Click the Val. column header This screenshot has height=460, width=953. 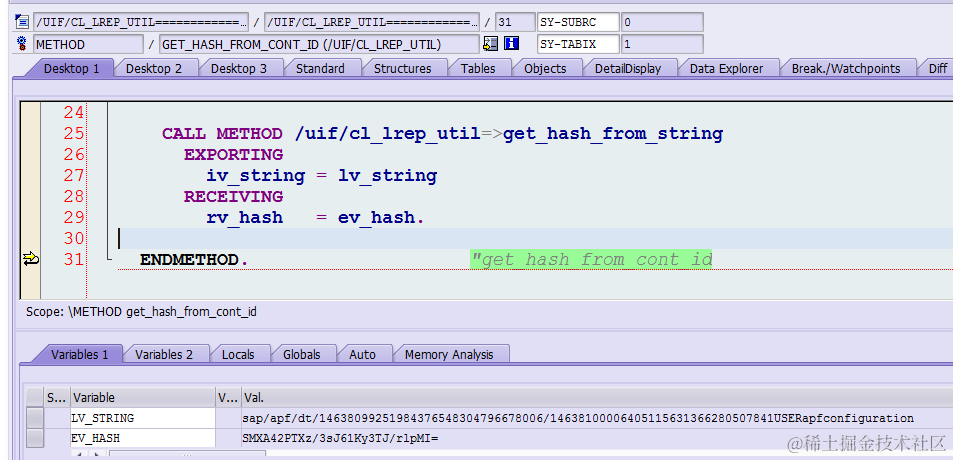coord(597,398)
